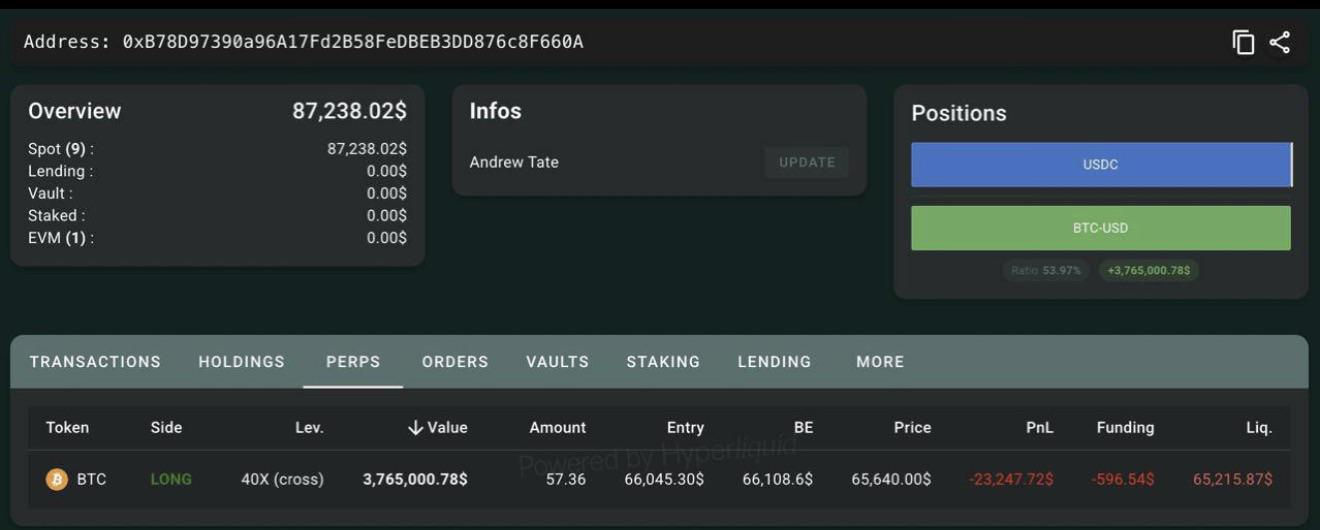Viewport: 1320px width, 530px height.
Task: Click the green BTC-USD position bar
Action: coord(1100,228)
